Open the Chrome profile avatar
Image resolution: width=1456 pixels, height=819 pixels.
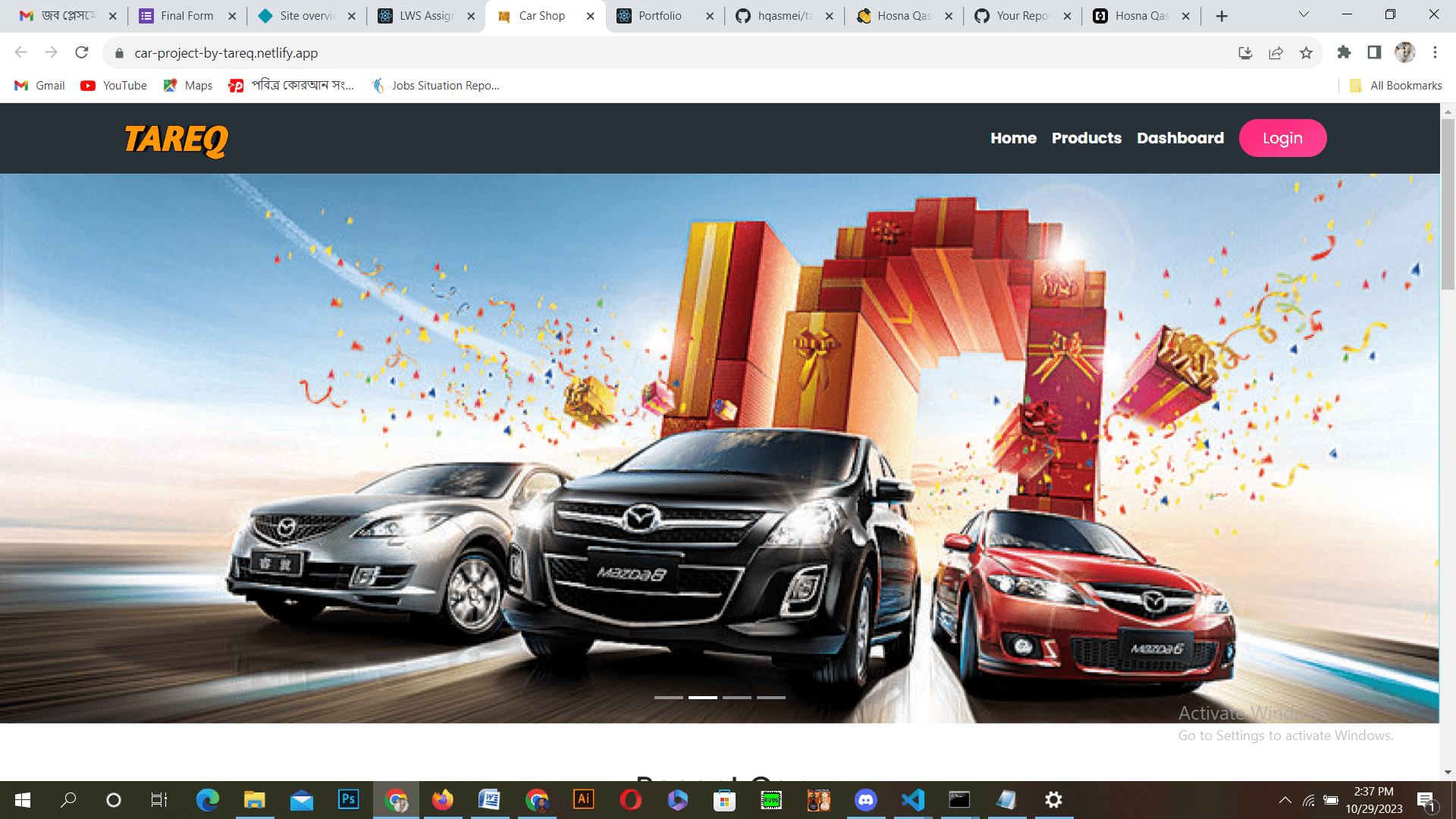(1405, 52)
